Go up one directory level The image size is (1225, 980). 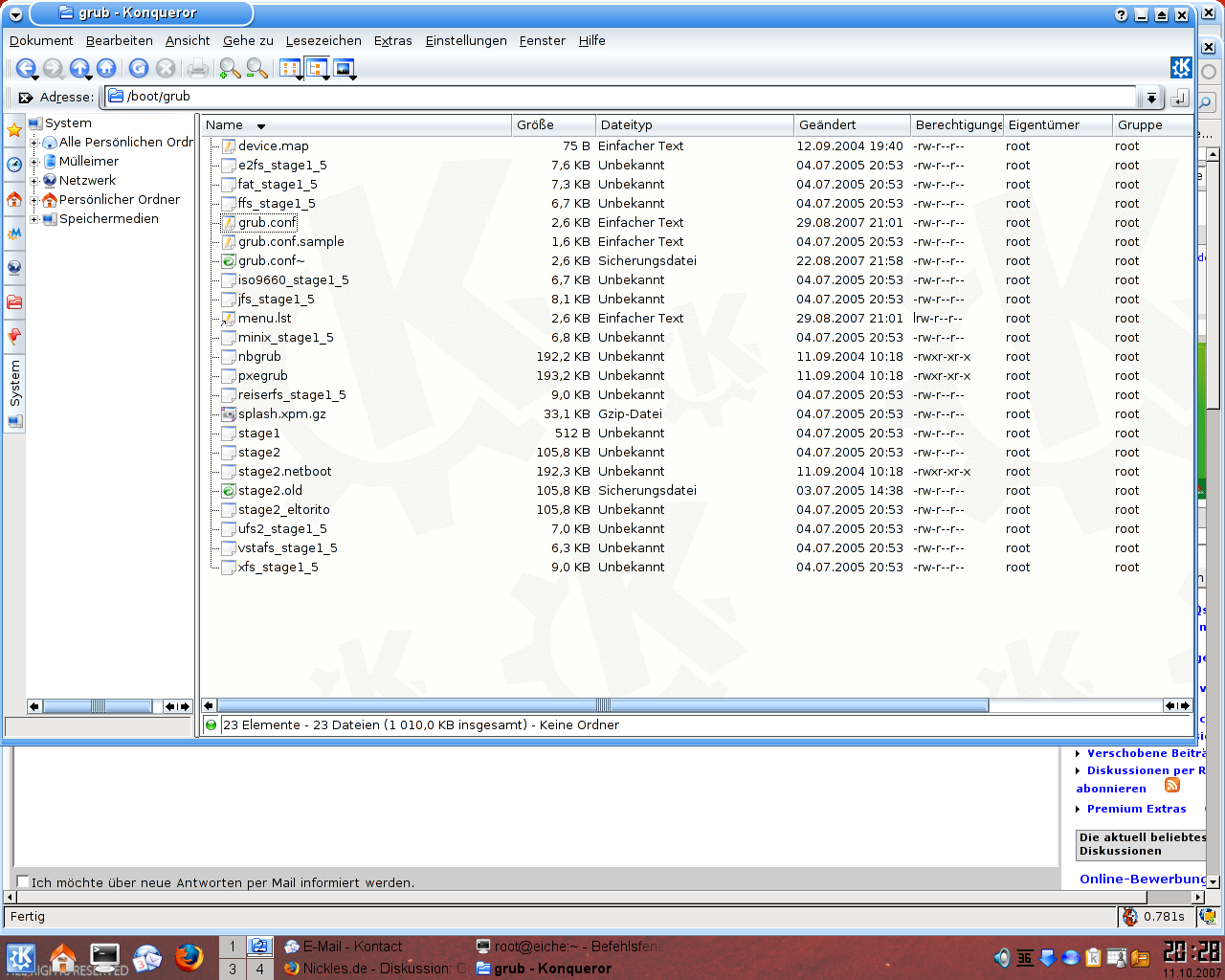(x=79, y=68)
